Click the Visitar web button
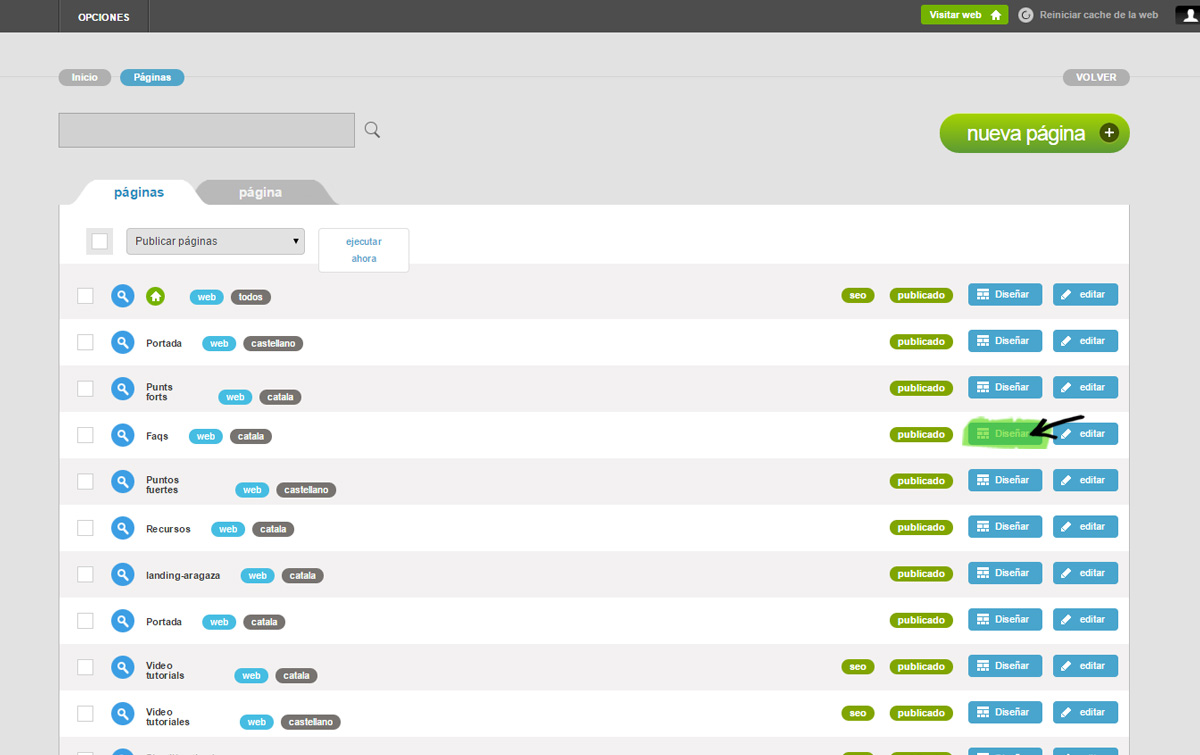 click(964, 15)
